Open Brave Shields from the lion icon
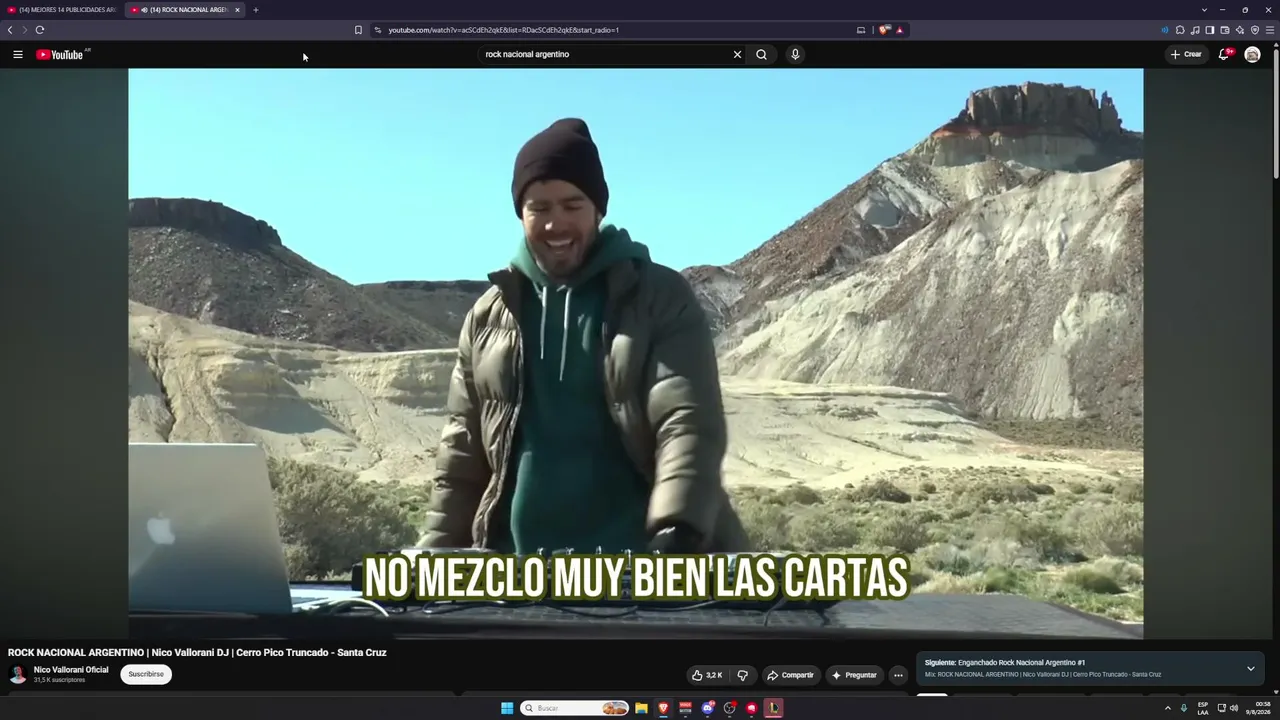The height and width of the screenshot is (720, 1280). click(884, 30)
